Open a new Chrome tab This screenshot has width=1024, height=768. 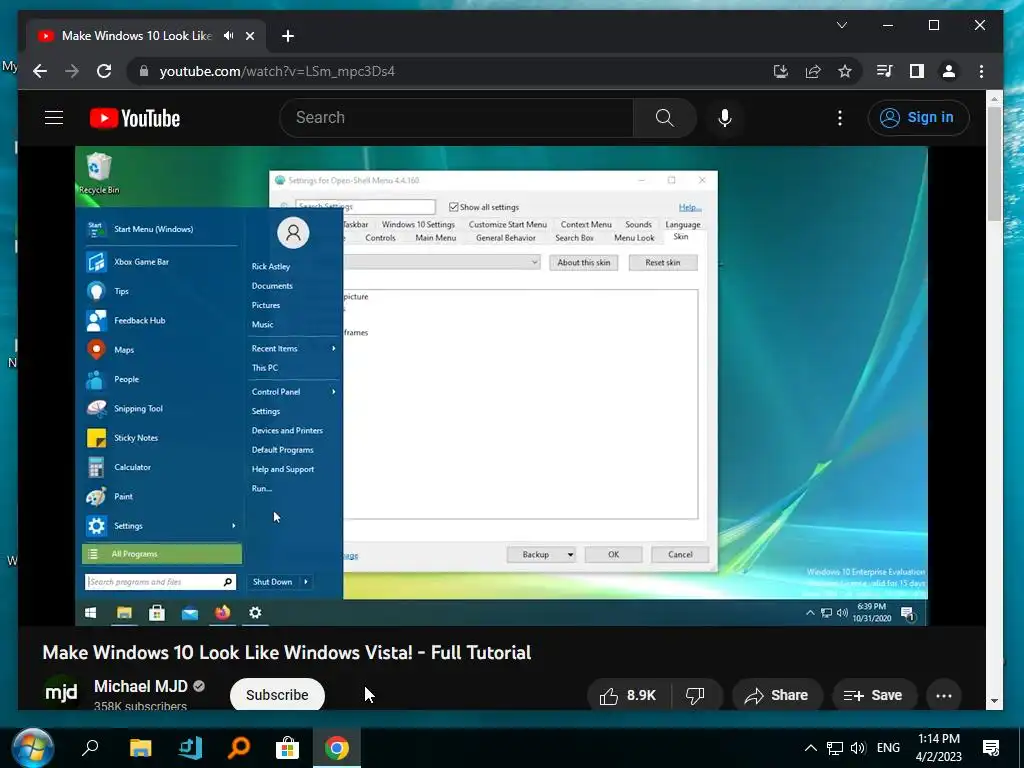[288, 36]
